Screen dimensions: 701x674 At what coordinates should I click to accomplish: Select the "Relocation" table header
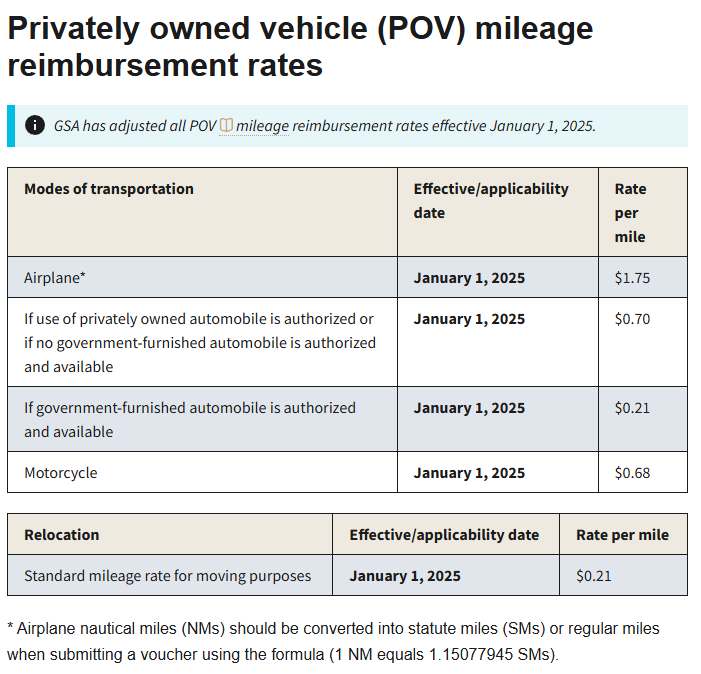62,535
